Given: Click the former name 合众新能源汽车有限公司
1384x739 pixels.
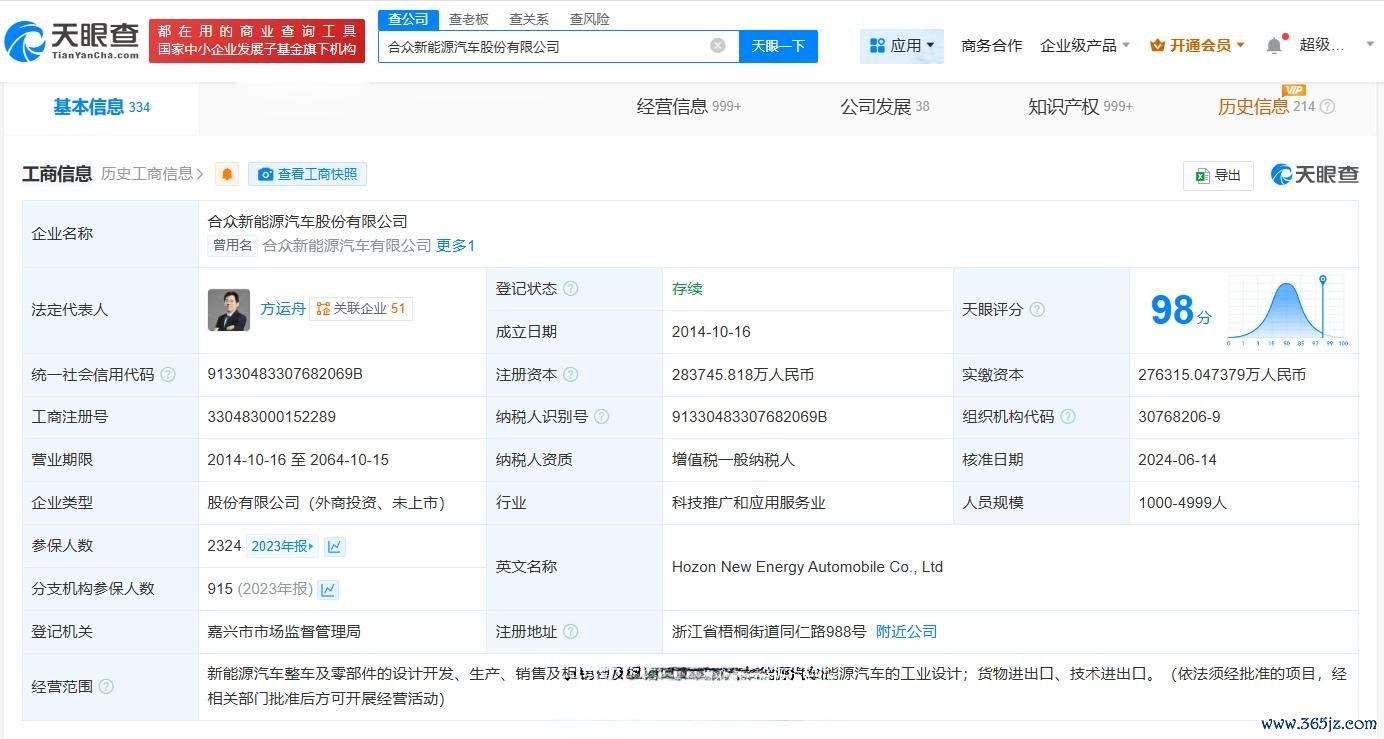Looking at the screenshot, I should 347,245.
